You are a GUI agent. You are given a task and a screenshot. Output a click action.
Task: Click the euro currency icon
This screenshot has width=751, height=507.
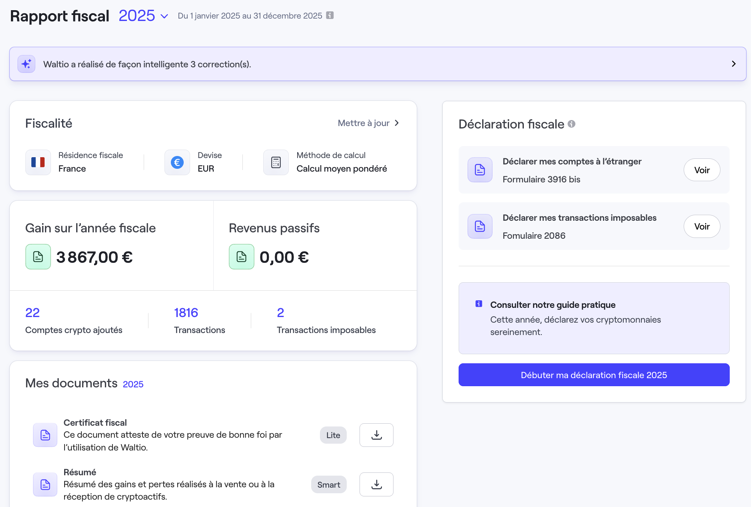click(x=177, y=162)
